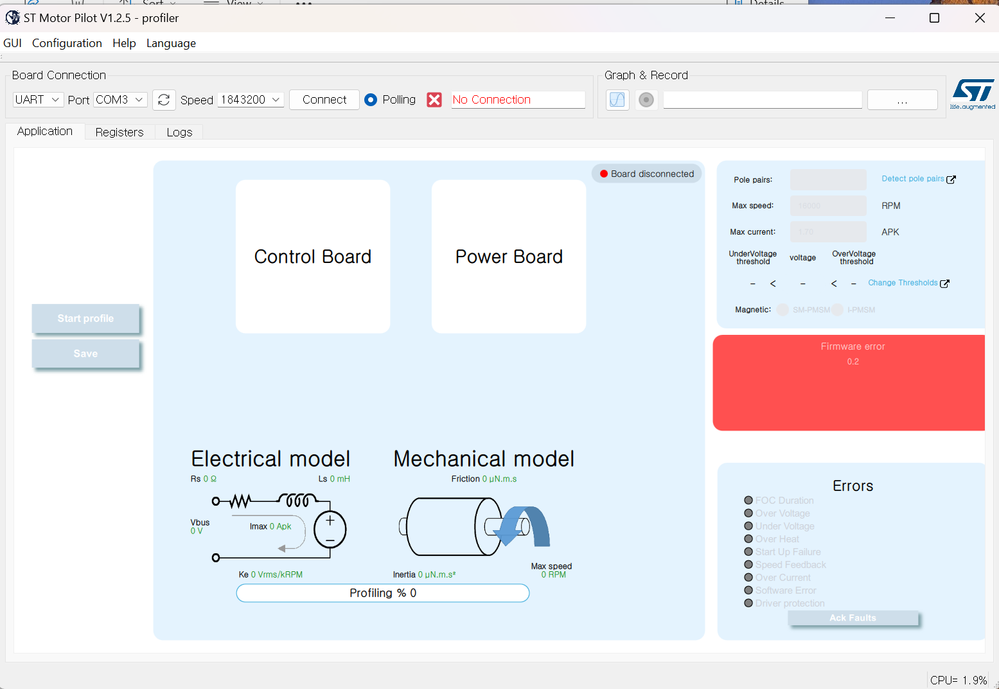Click the red Firmware error panel
999x689 pixels.
pyautogui.click(x=849, y=383)
